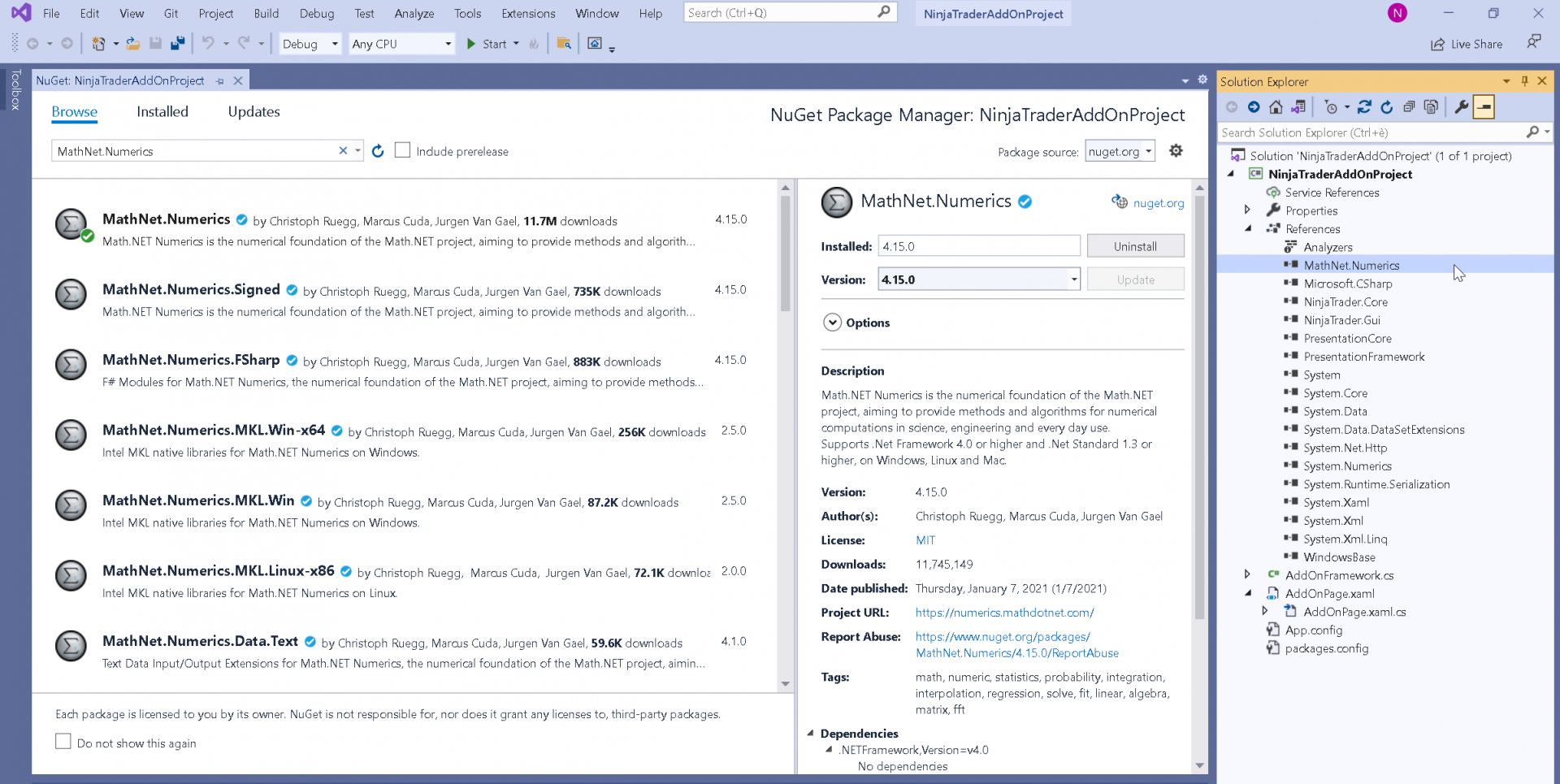Click Collapse All icon in Solution Explorer
This screenshot has width=1560, height=784.
click(x=1409, y=107)
